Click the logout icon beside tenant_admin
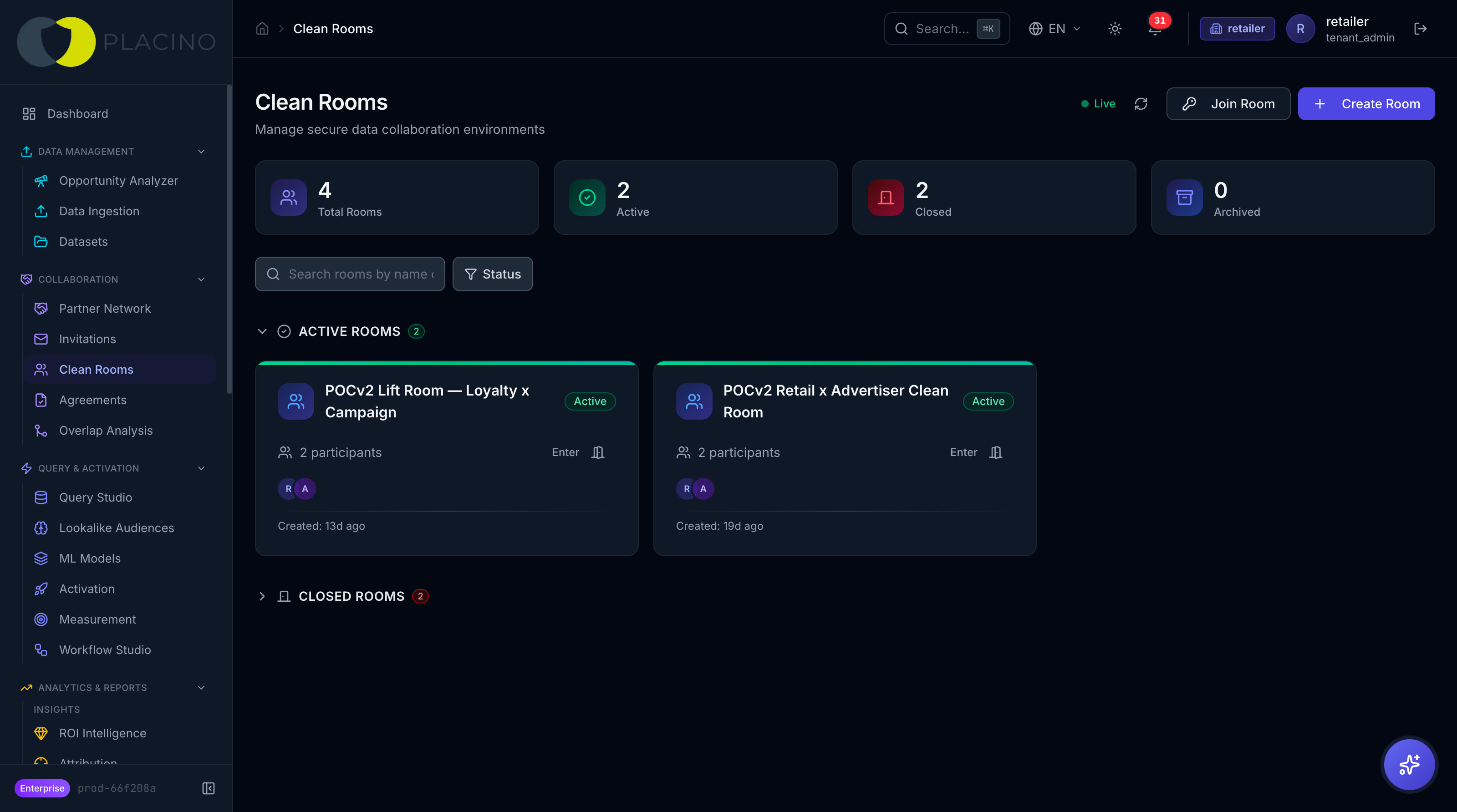 pyautogui.click(x=1420, y=28)
